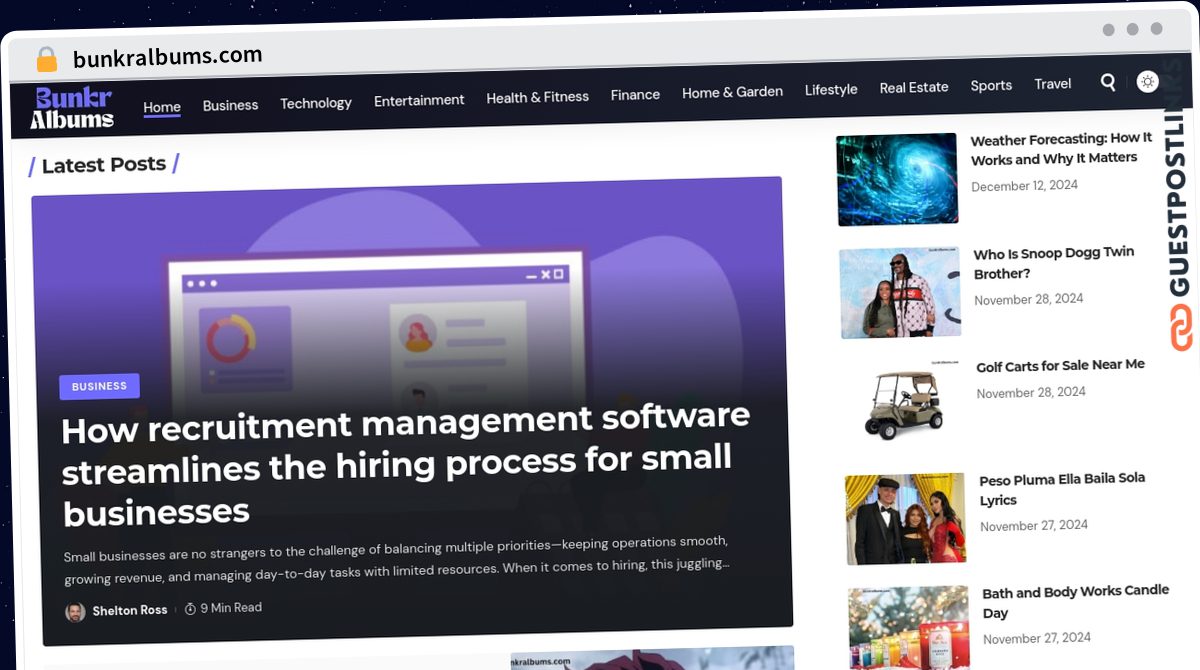Viewport: 1200px width, 670px height.
Task: Open the Entertainment menu item
Action: click(x=419, y=100)
